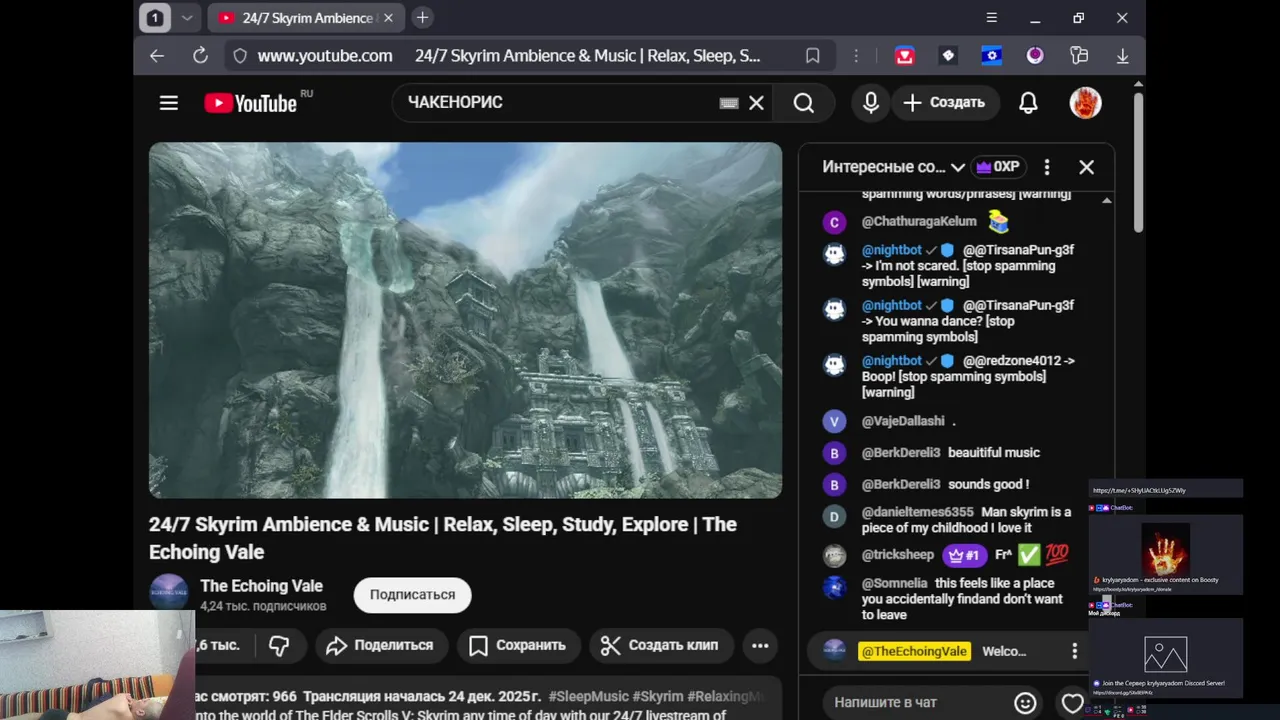Click the Создать button
This screenshot has height=720, width=1280.
[944, 103]
